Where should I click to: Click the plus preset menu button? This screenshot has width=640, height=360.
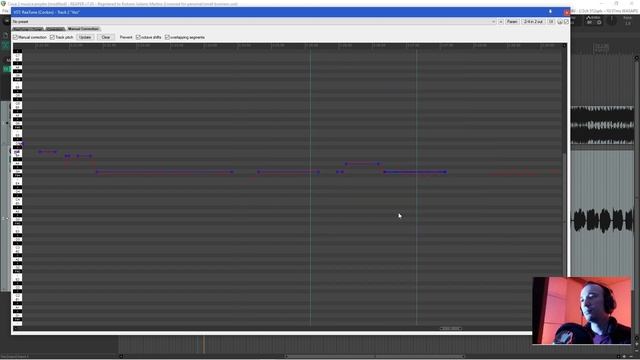click(x=501, y=21)
